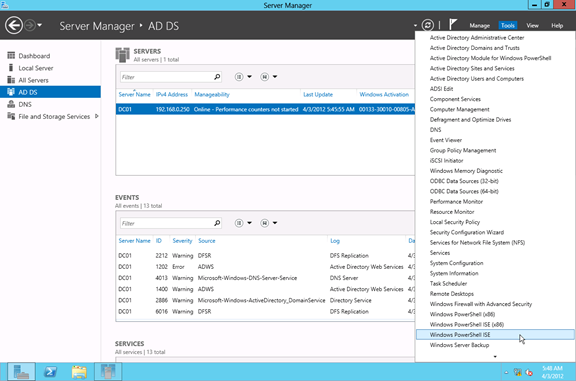Show hidden system tray icons
This screenshot has height=381, width=576.
pyautogui.click(x=506, y=372)
